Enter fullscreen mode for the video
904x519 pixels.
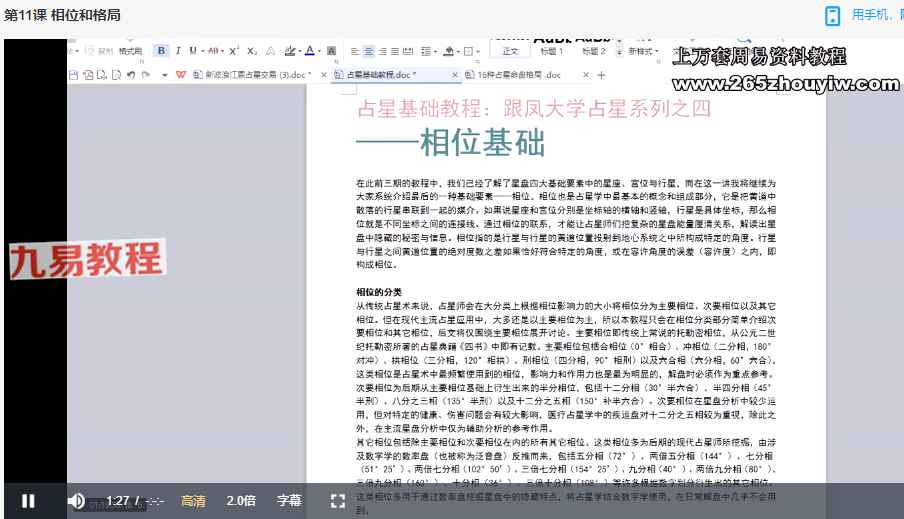pyautogui.click(x=338, y=501)
